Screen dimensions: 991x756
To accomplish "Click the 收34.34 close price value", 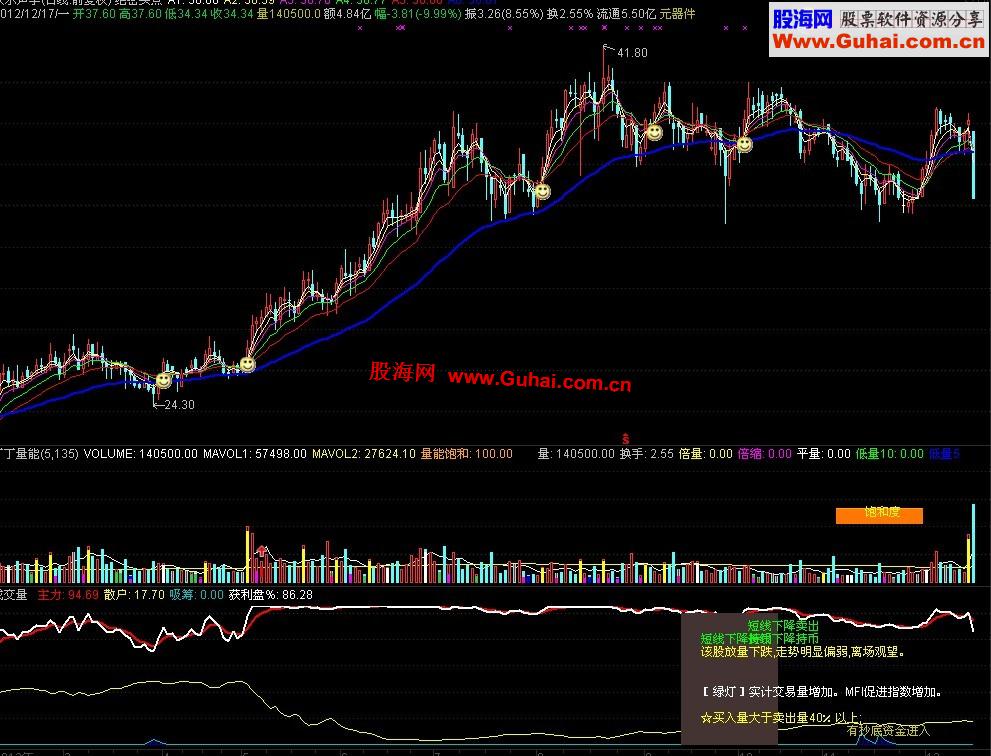I will (x=232, y=13).
